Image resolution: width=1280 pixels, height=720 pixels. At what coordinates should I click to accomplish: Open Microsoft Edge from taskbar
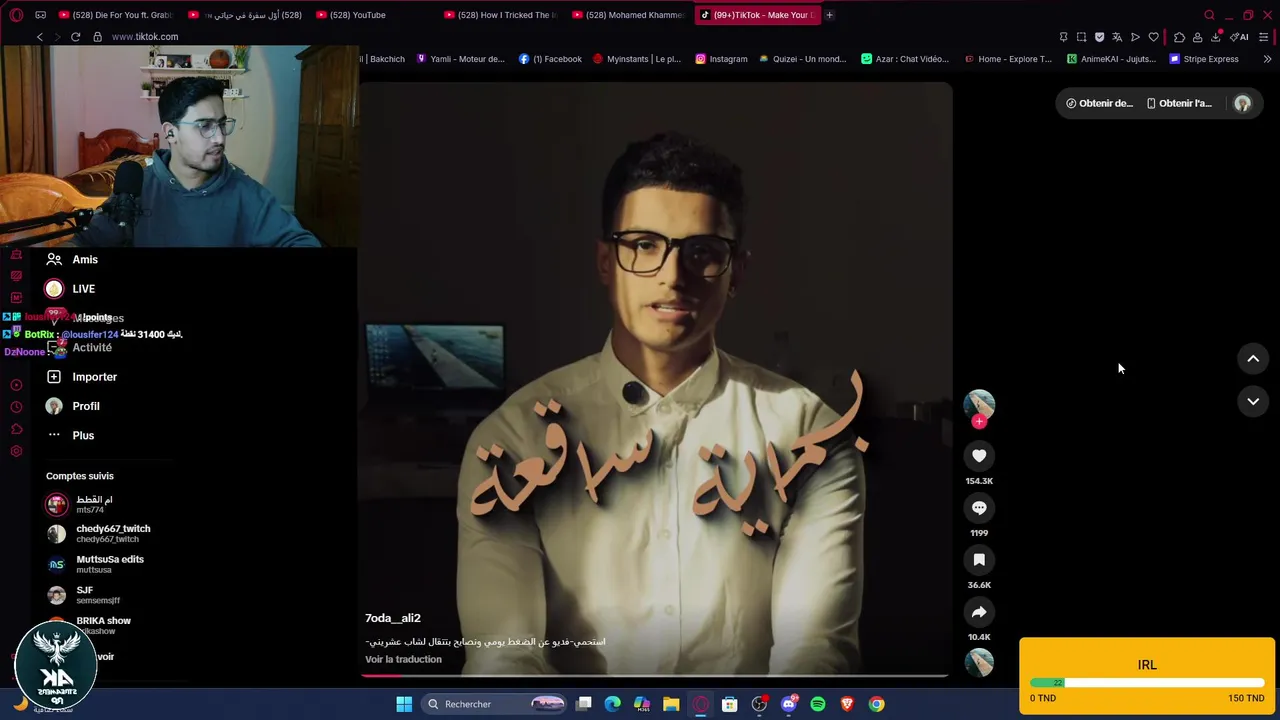pos(613,704)
